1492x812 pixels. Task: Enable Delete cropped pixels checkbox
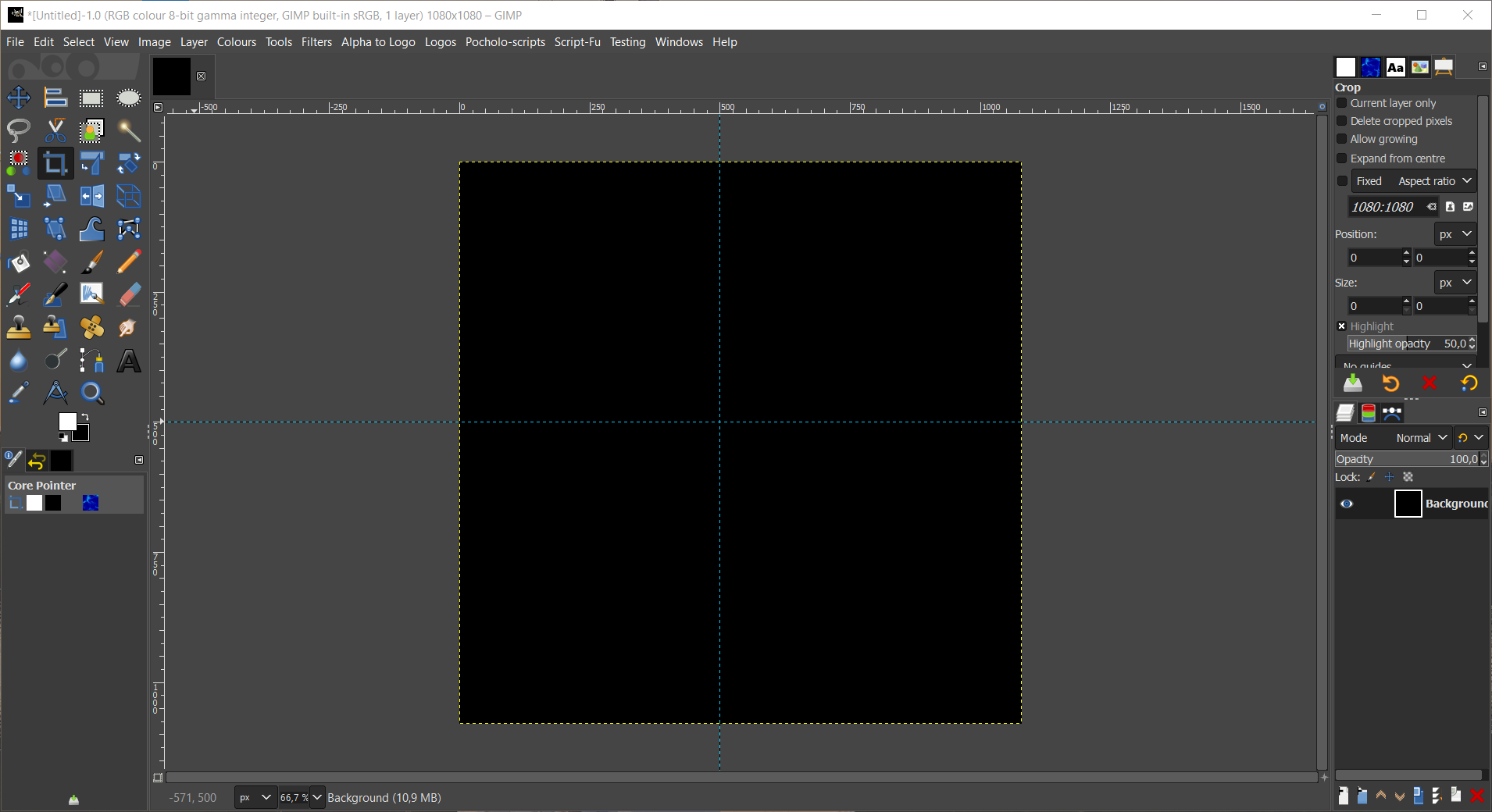[1342, 121]
